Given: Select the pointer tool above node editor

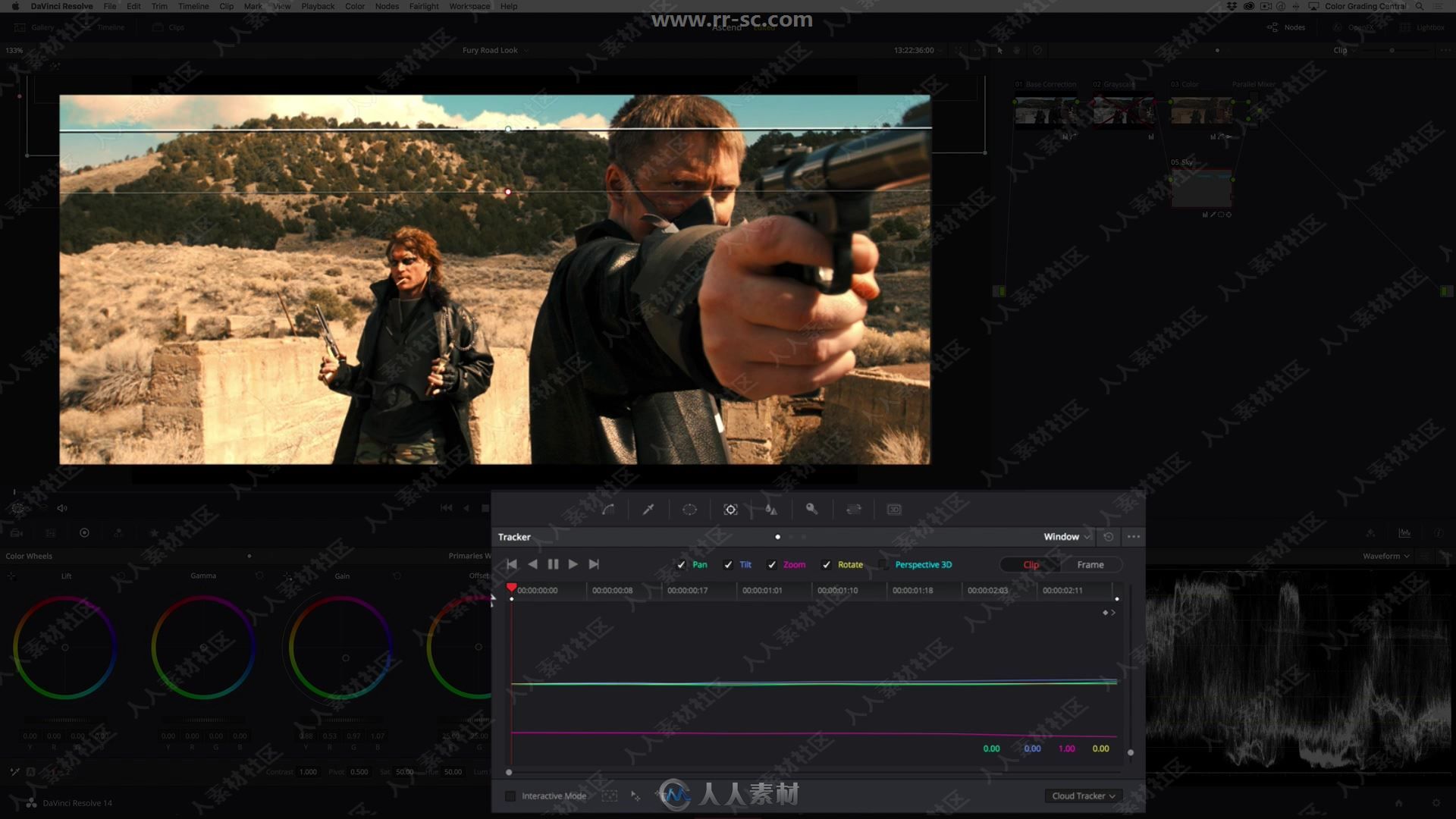Looking at the screenshot, I should pos(1000,50).
